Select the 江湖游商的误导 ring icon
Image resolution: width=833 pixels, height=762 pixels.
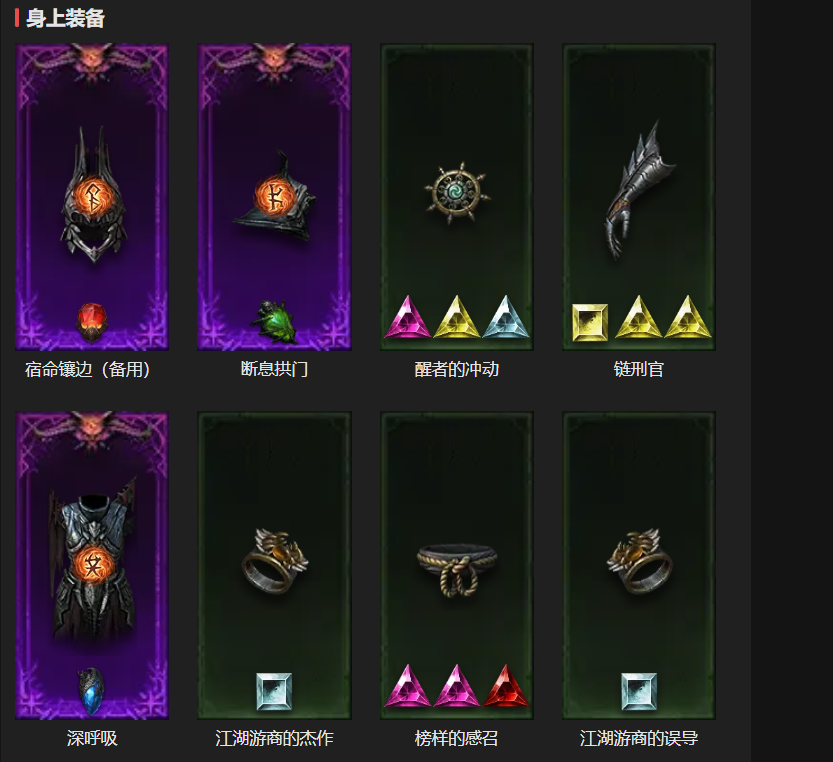pyautogui.click(x=639, y=561)
